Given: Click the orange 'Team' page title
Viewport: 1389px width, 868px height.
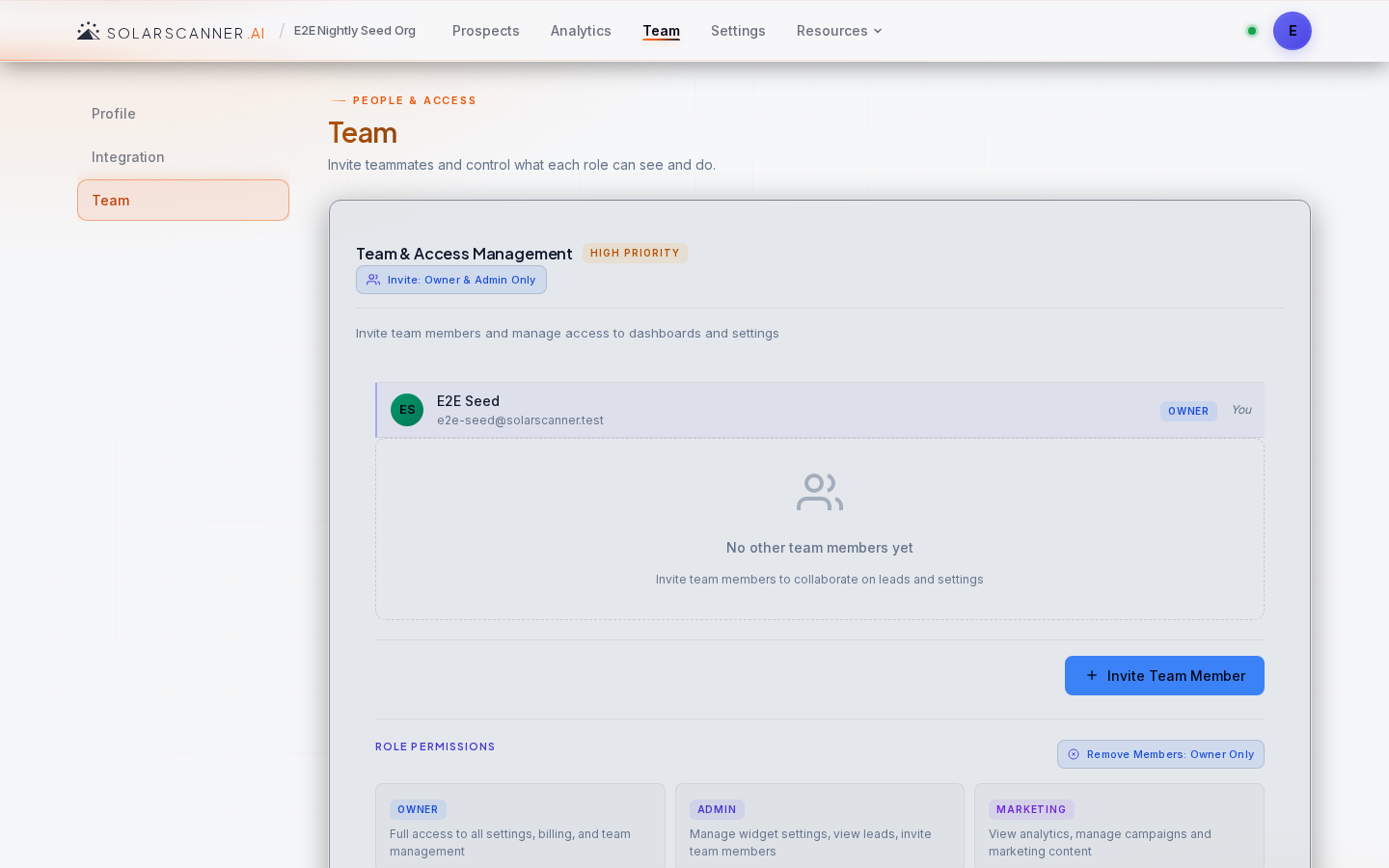Looking at the screenshot, I should coord(363,133).
